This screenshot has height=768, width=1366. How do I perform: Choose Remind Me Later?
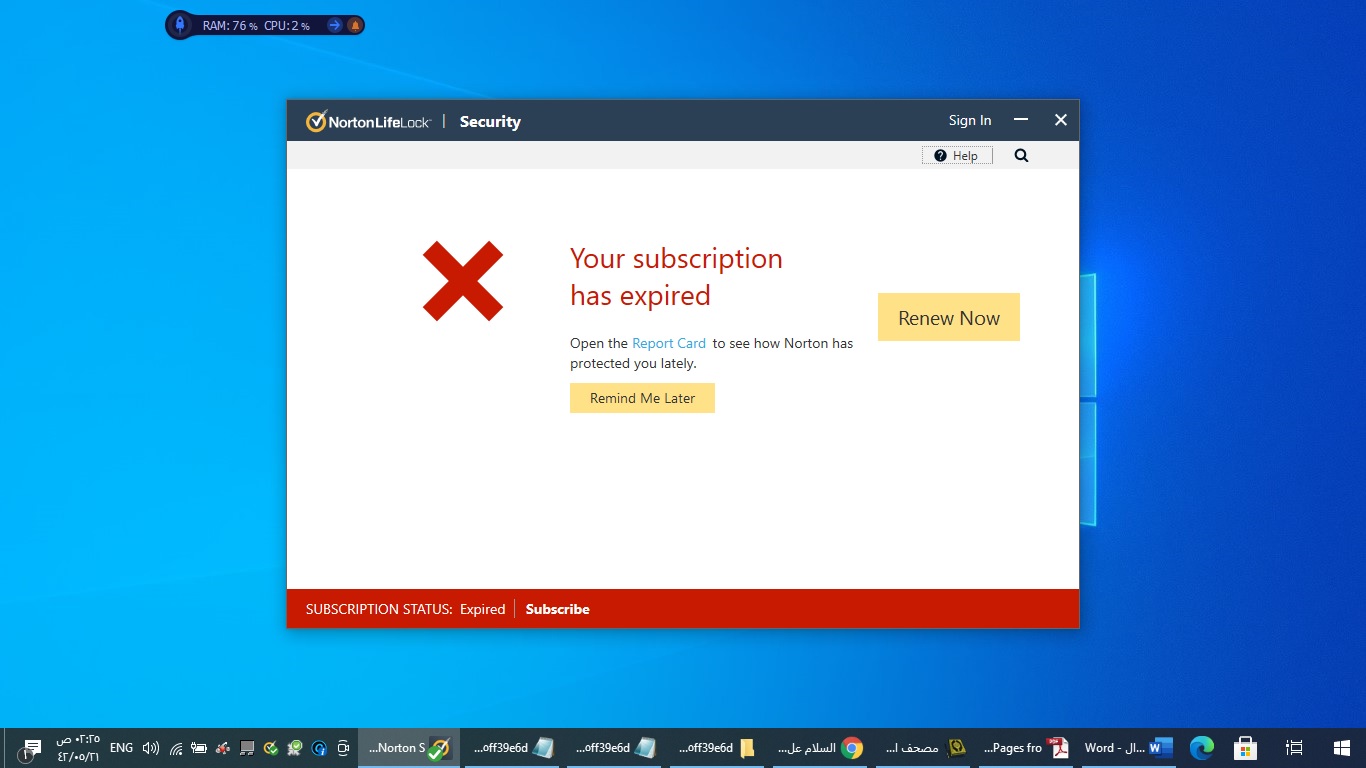pyautogui.click(x=642, y=398)
